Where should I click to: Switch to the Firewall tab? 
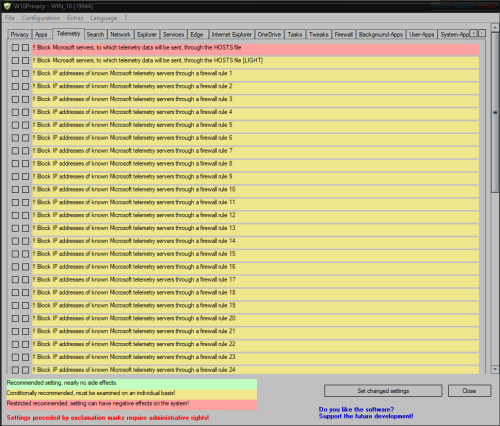[344, 34]
